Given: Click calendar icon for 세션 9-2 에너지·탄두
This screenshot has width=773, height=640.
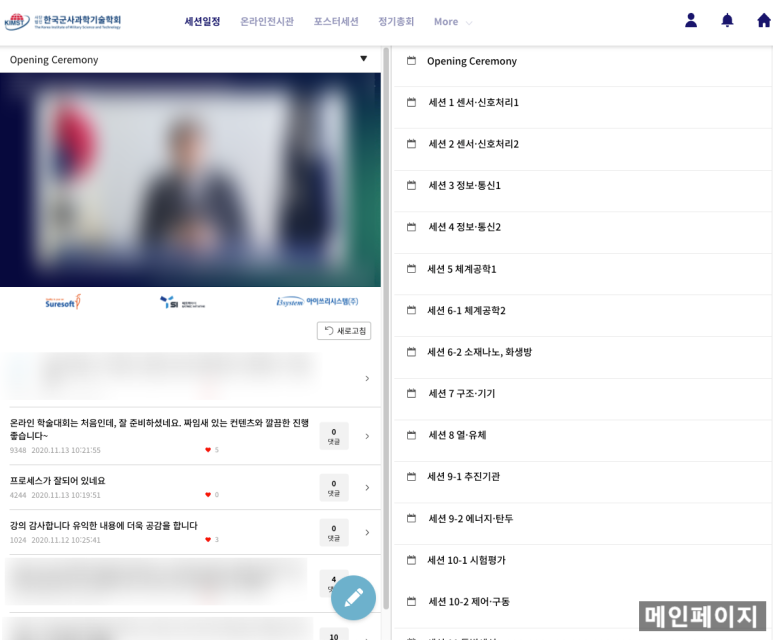Looking at the screenshot, I should pyautogui.click(x=411, y=518).
